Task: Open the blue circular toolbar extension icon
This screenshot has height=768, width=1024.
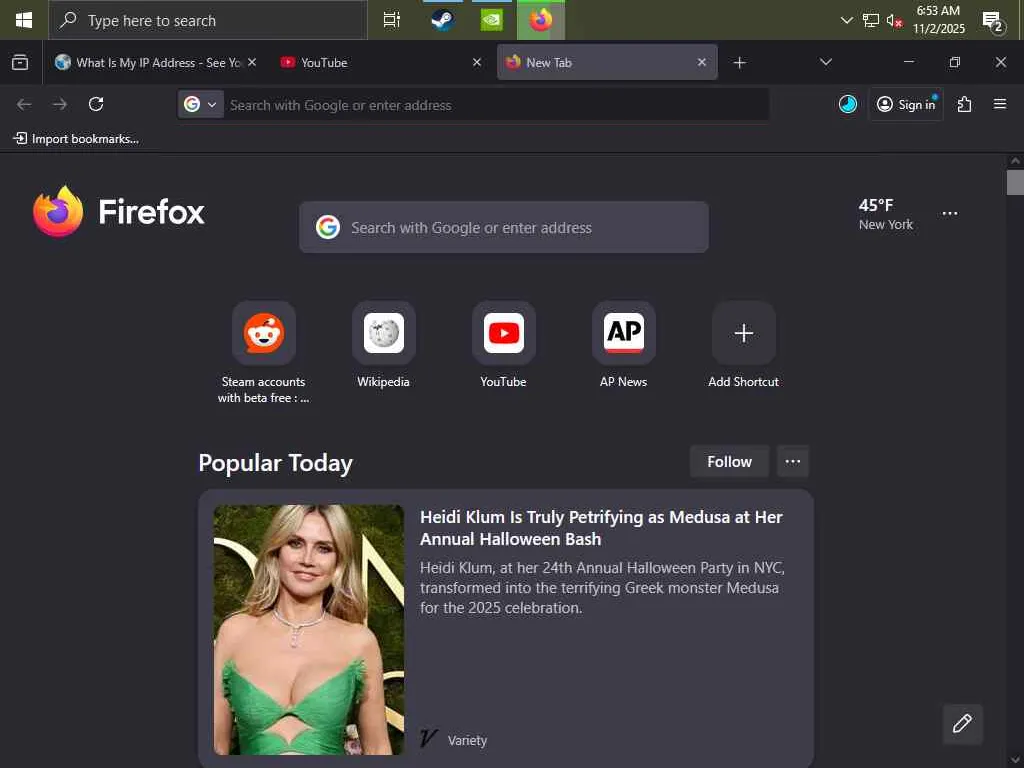Action: coord(848,104)
